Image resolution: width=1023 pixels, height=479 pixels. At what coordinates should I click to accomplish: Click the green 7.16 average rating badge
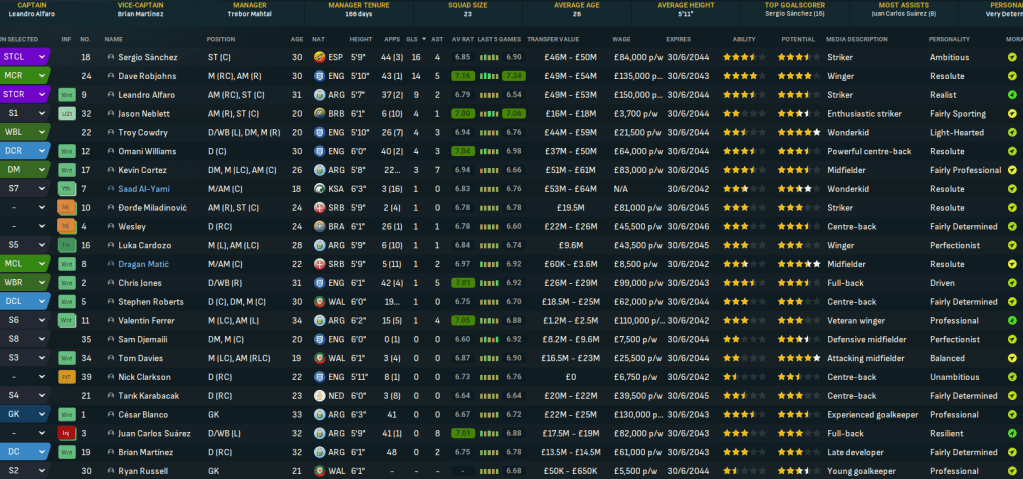click(462, 76)
